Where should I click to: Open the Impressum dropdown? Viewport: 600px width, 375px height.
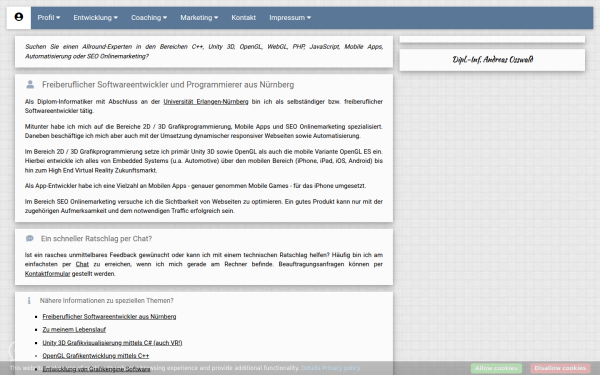(290, 18)
